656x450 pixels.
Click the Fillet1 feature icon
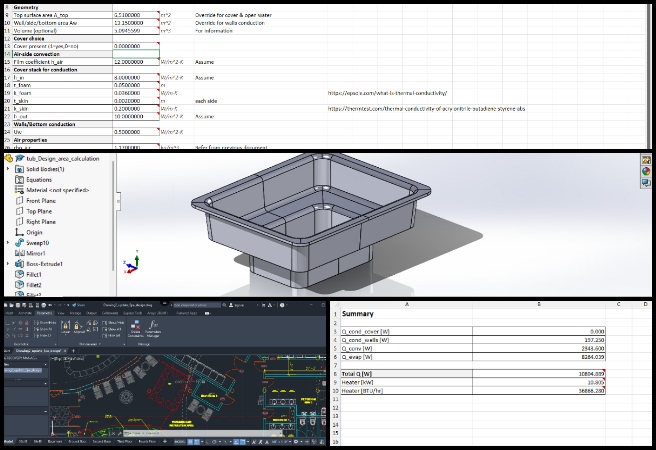click(x=20, y=274)
